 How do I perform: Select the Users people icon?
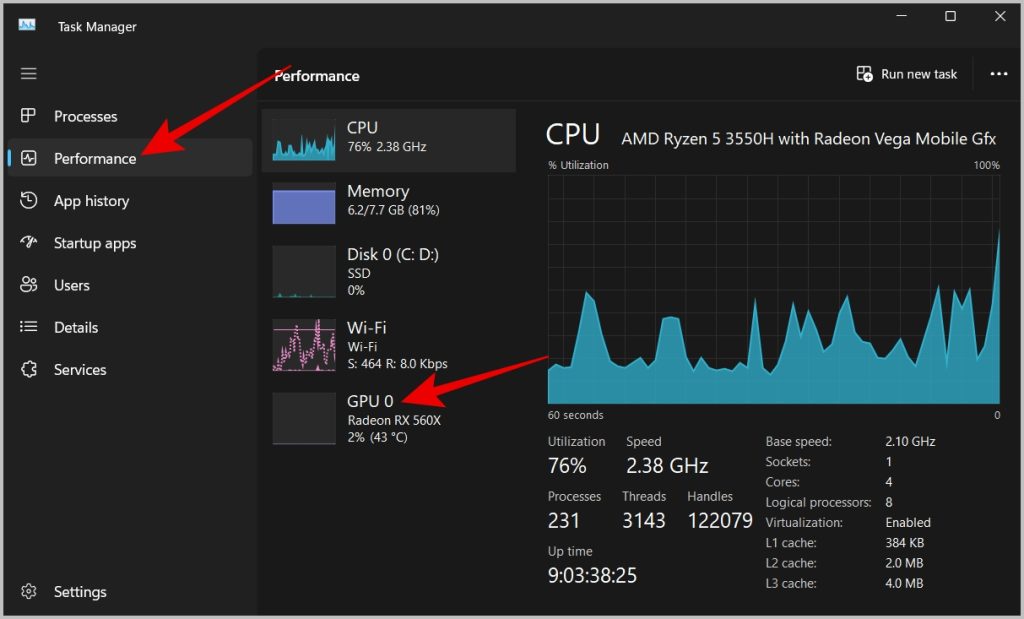(x=28, y=285)
